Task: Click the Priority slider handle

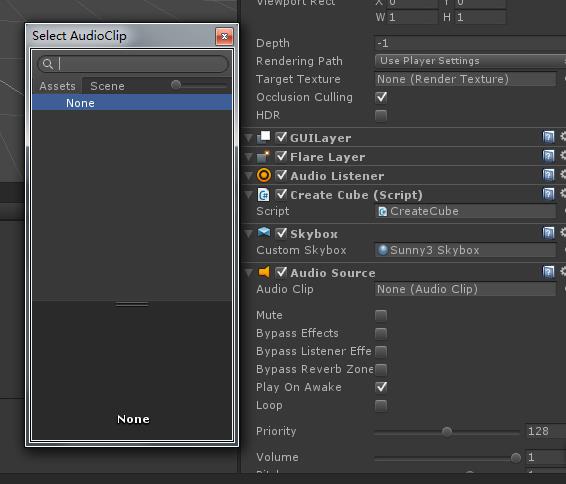Action: [x=447, y=431]
